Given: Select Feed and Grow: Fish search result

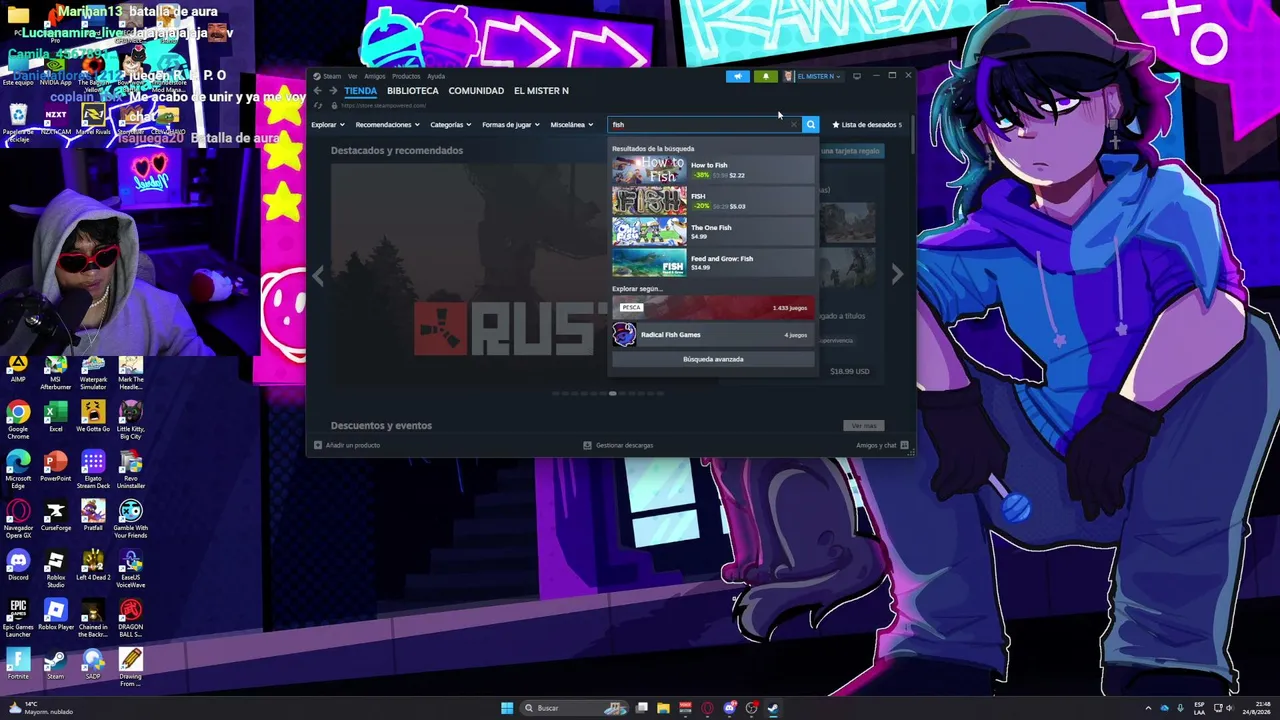Looking at the screenshot, I should pos(713,263).
